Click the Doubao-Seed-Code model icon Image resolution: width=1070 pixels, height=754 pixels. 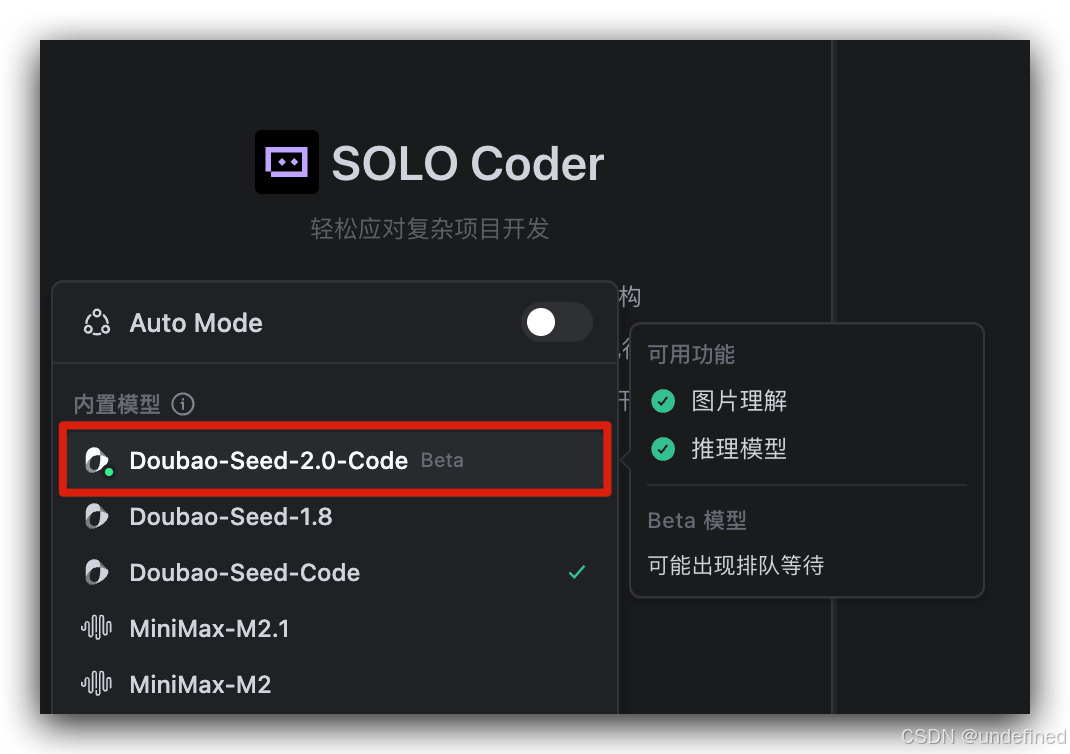(96, 572)
